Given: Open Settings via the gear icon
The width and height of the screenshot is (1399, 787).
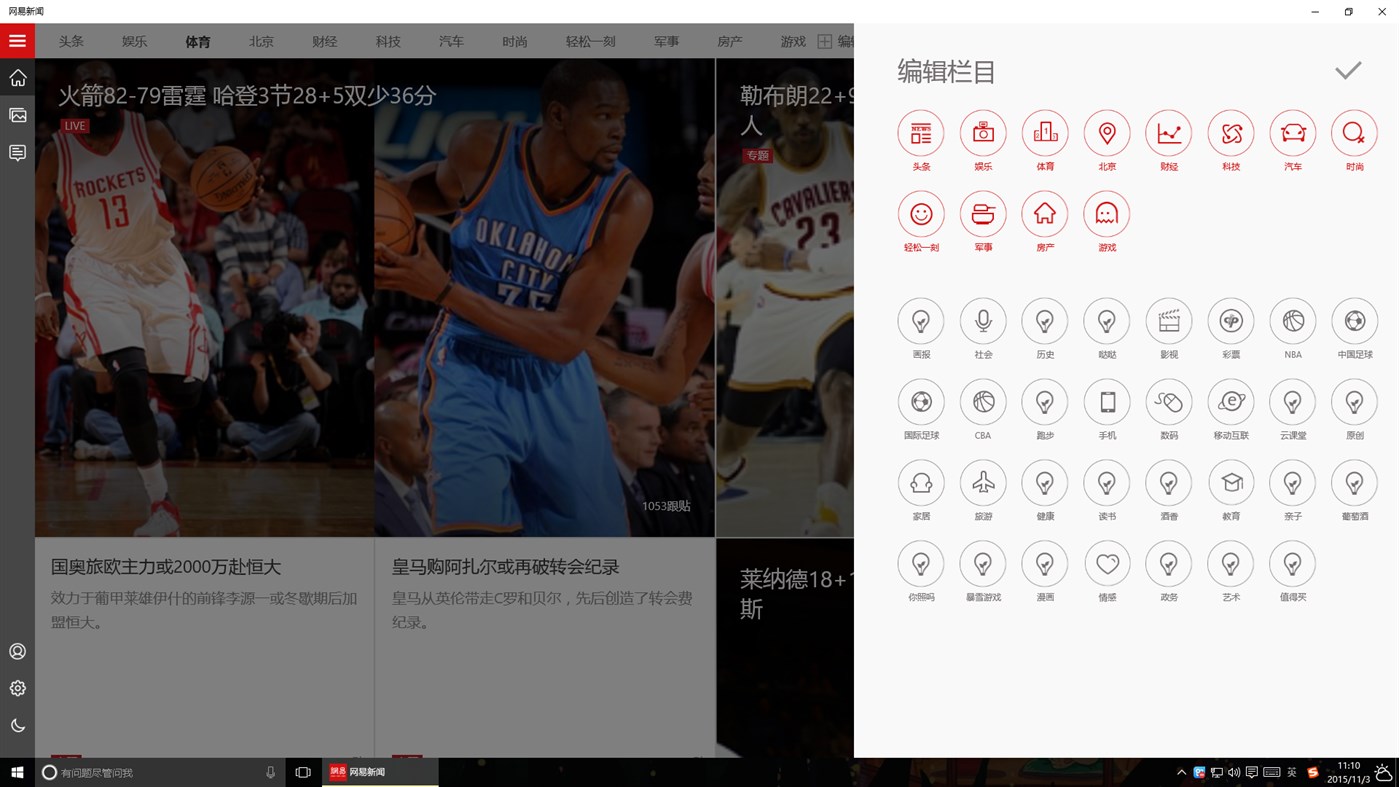Looking at the screenshot, I should pos(17,688).
